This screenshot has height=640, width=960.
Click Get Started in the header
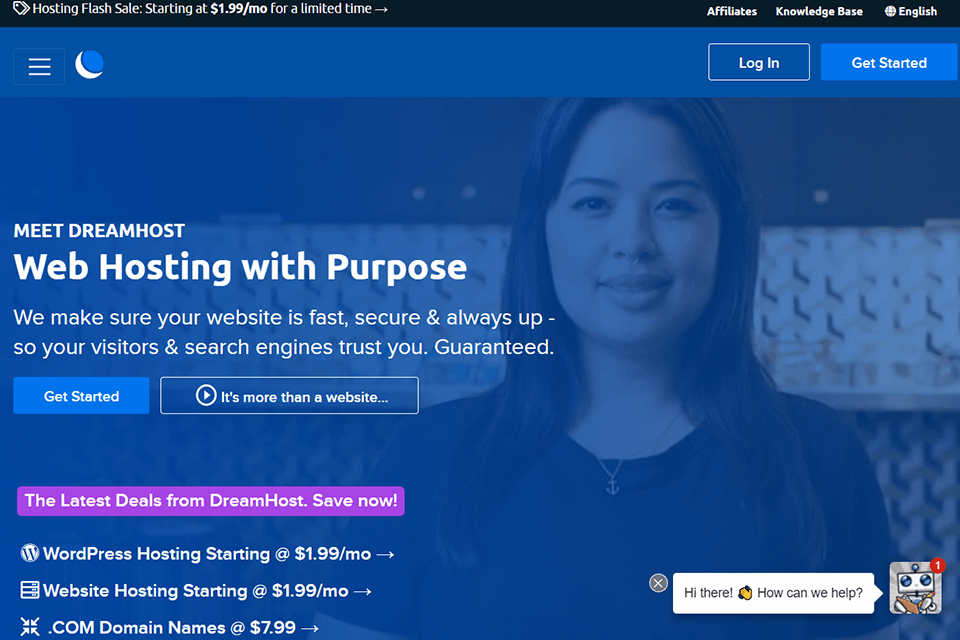pos(889,62)
